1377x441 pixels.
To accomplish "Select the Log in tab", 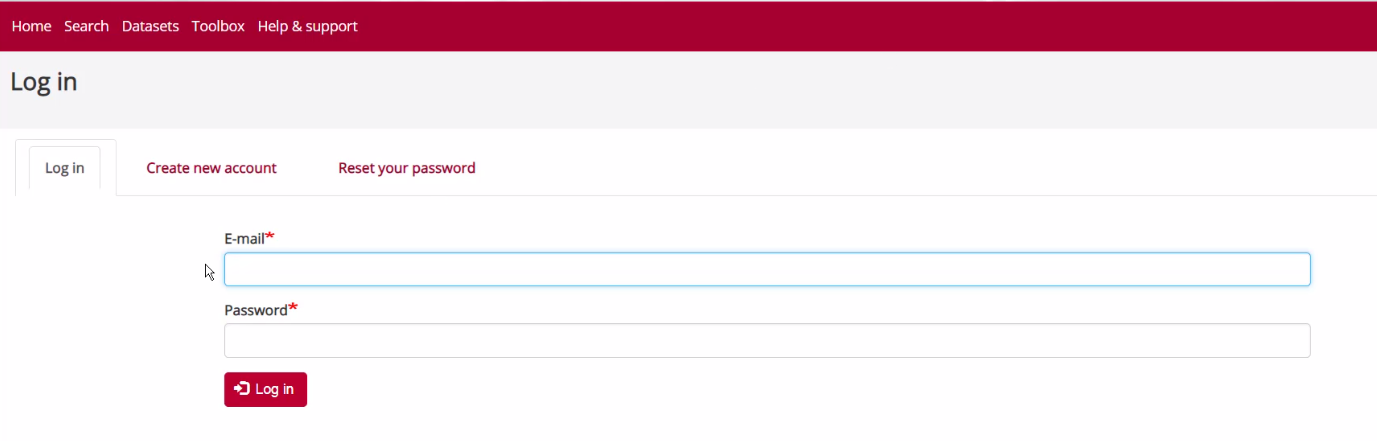I will [65, 168].
